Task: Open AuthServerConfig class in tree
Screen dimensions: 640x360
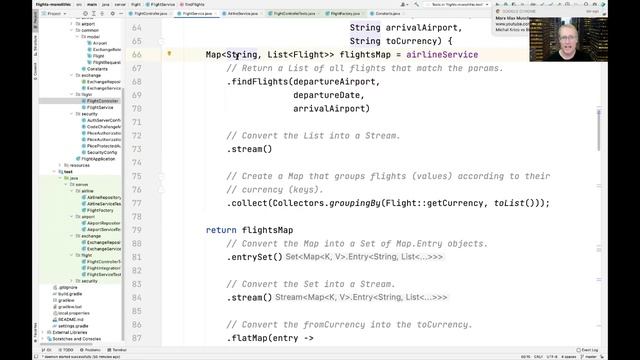Action: 101,120
